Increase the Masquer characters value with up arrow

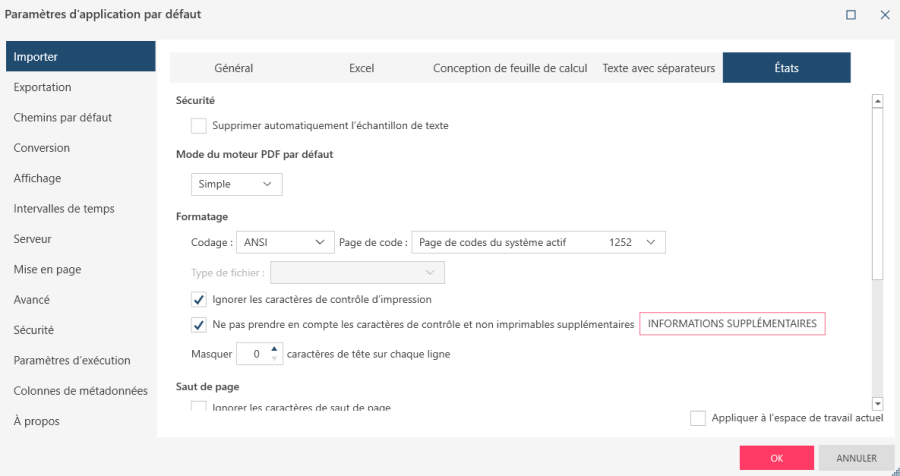[275, 348]
